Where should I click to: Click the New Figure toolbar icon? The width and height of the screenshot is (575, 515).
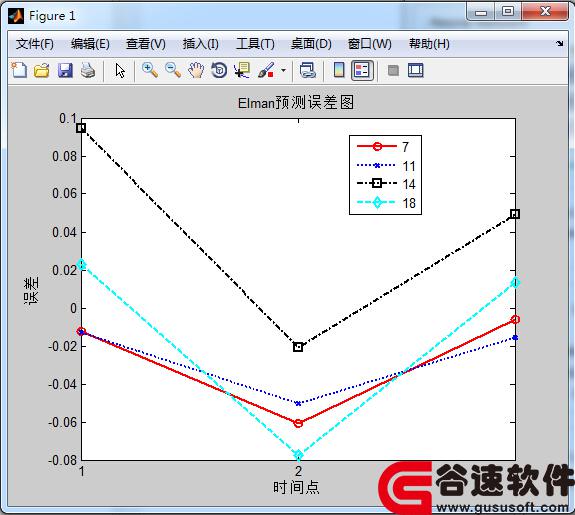(19, 70)
